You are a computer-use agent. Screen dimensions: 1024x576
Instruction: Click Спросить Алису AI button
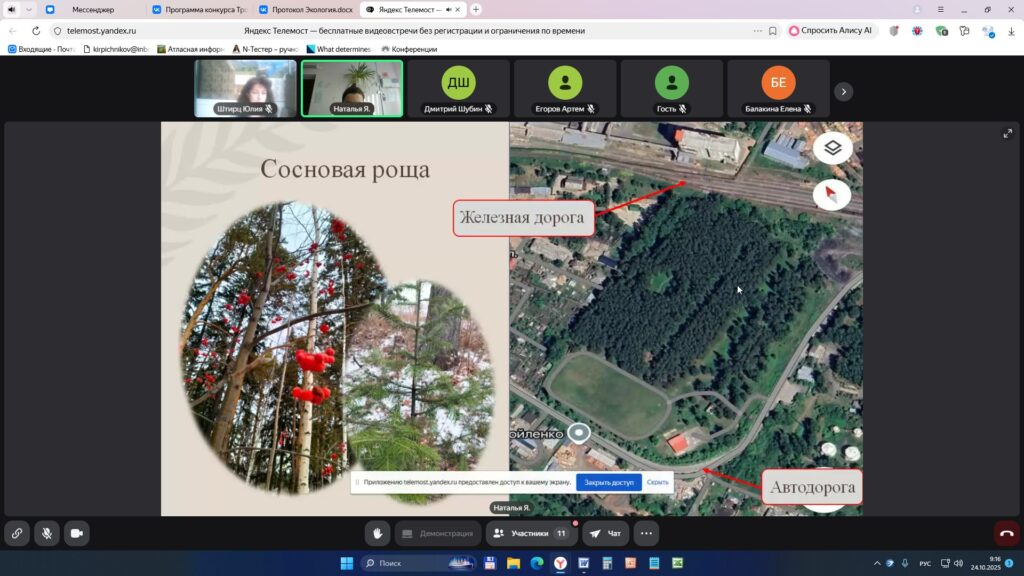coord(832,30)
